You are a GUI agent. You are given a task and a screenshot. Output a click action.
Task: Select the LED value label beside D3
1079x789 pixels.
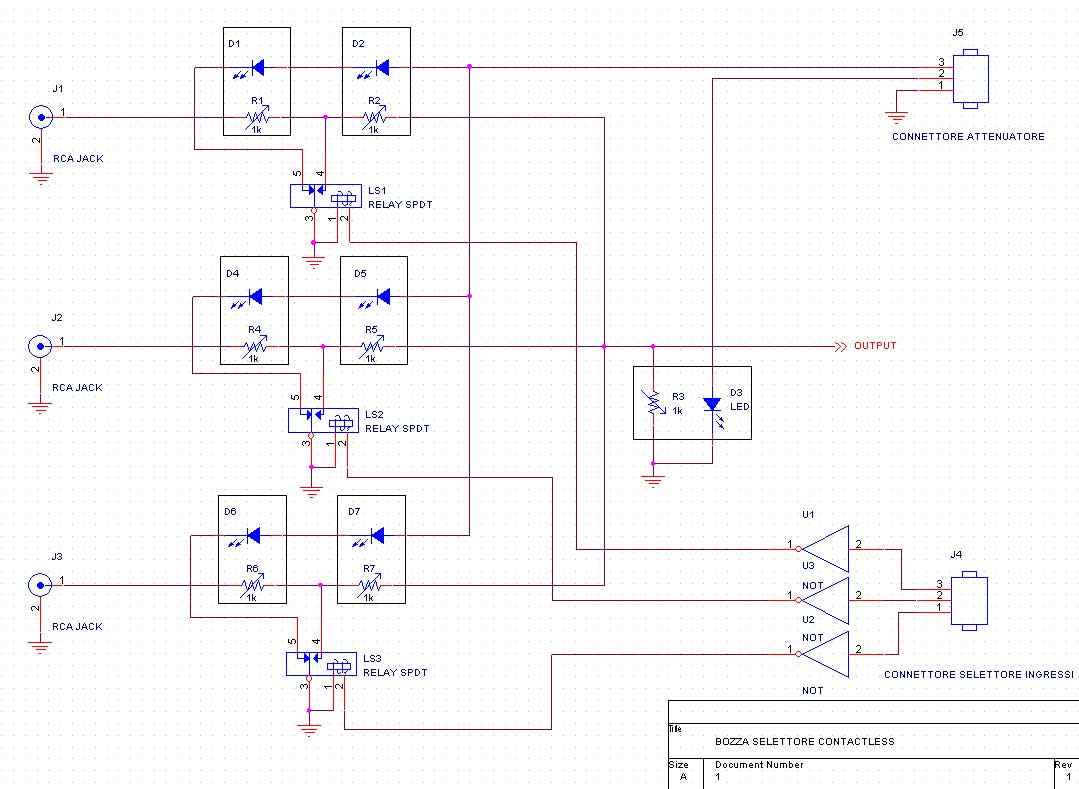[740, 407]
